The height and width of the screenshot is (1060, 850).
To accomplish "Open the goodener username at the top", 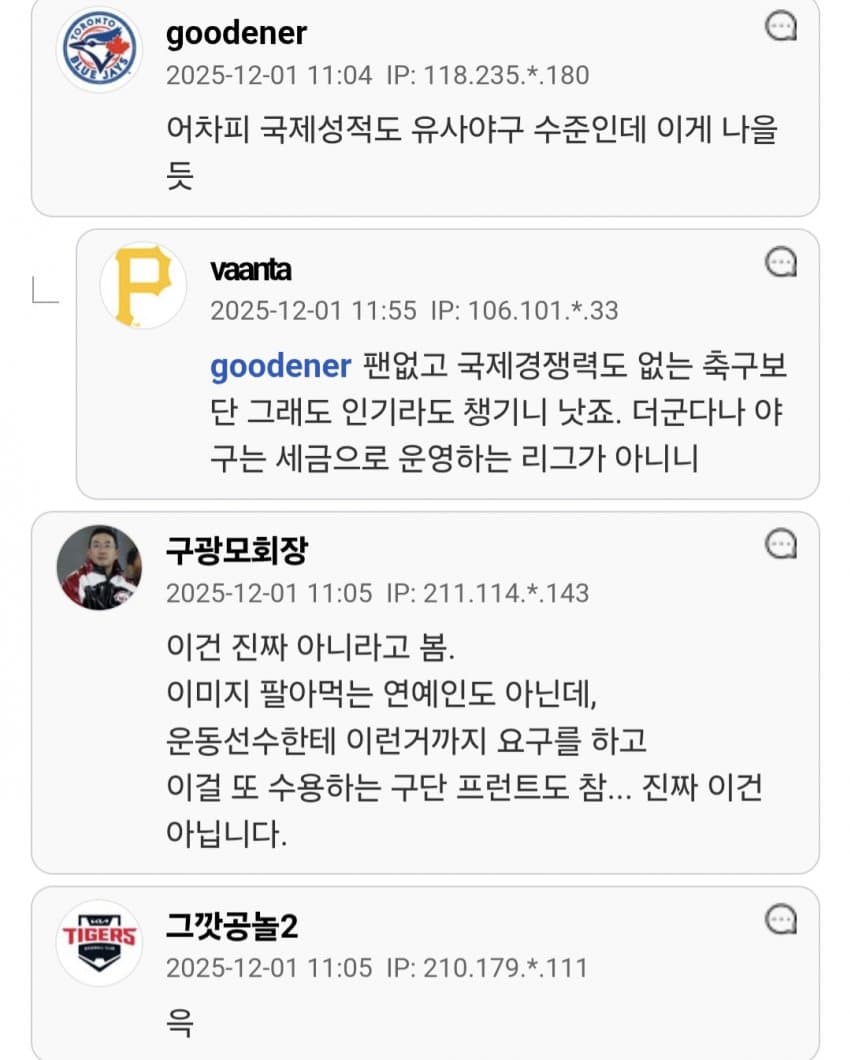I will click(x=236, y=33).
